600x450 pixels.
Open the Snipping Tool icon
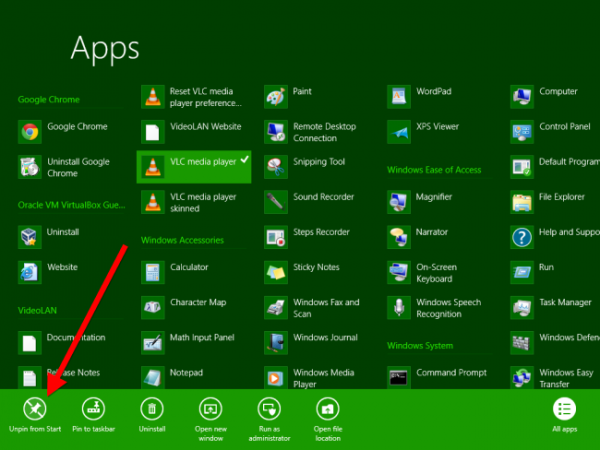(x=276, y=167)
